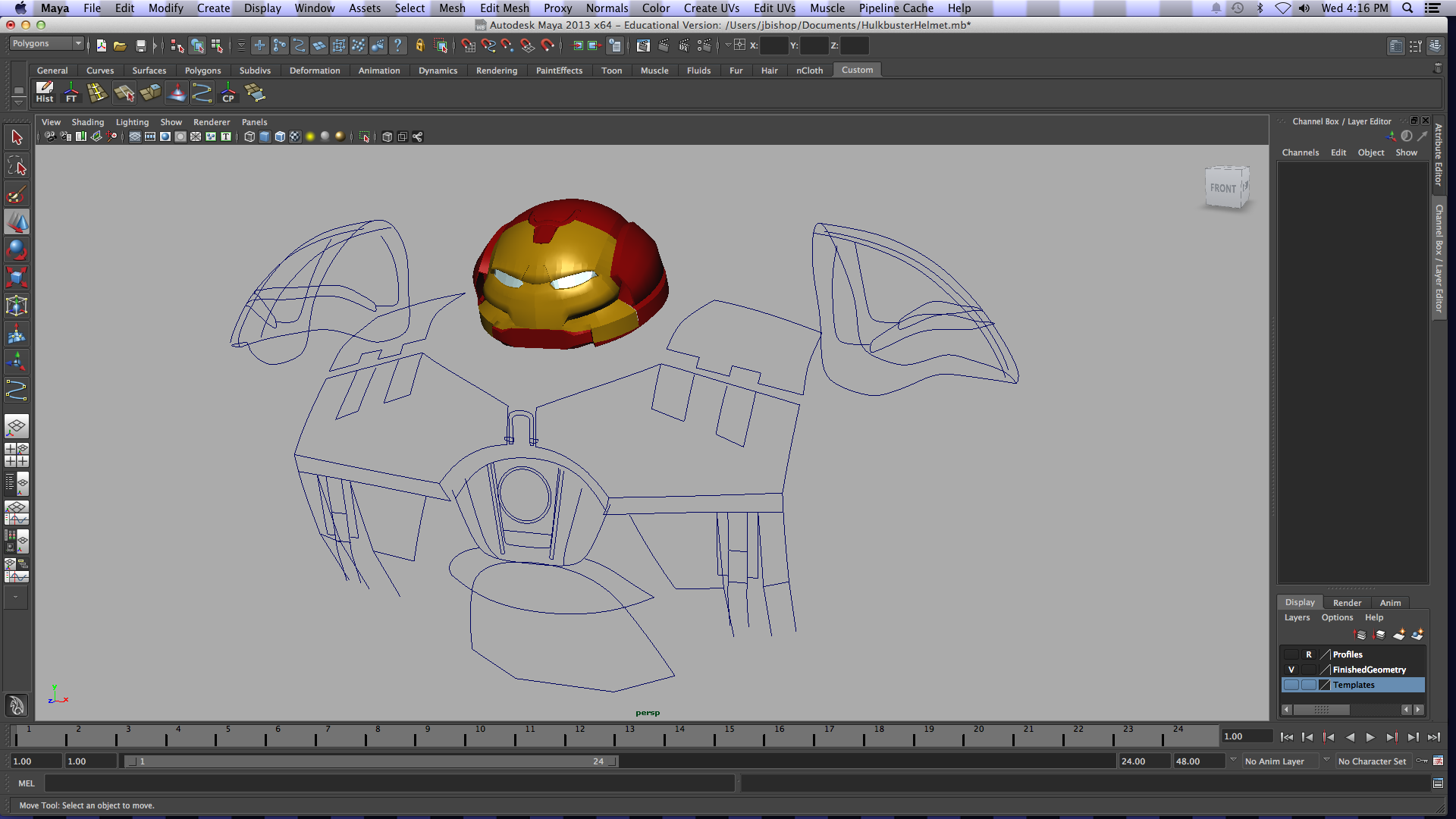Click Profiles layer color swatch
Viewport: 1456px width, 819px height.
tap(1325, 654)
